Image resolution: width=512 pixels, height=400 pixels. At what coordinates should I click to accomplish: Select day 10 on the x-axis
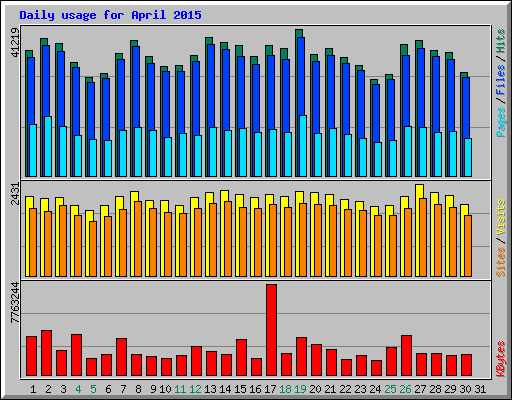(x=165, y=389)
